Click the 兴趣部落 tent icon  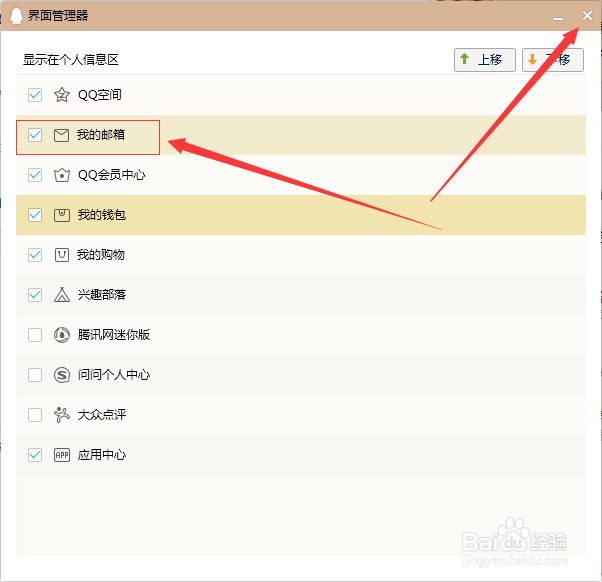61,295
